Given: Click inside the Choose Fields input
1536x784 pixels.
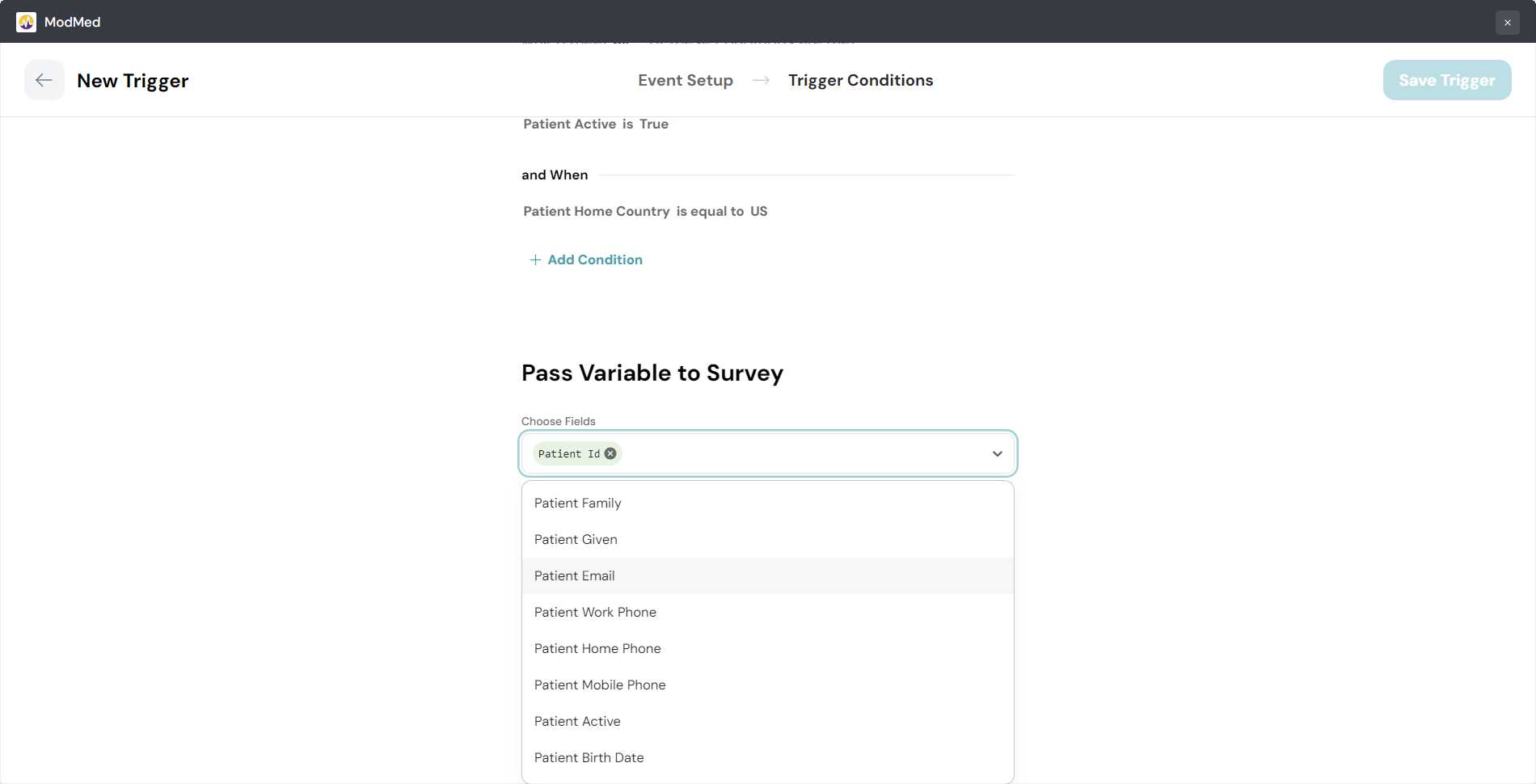Looking at the screenshot, I should (800, 453).
